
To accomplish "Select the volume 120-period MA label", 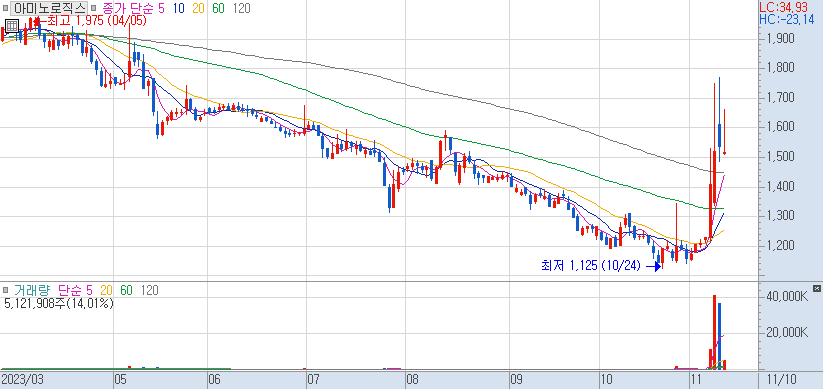I will [x=150, y=290].
